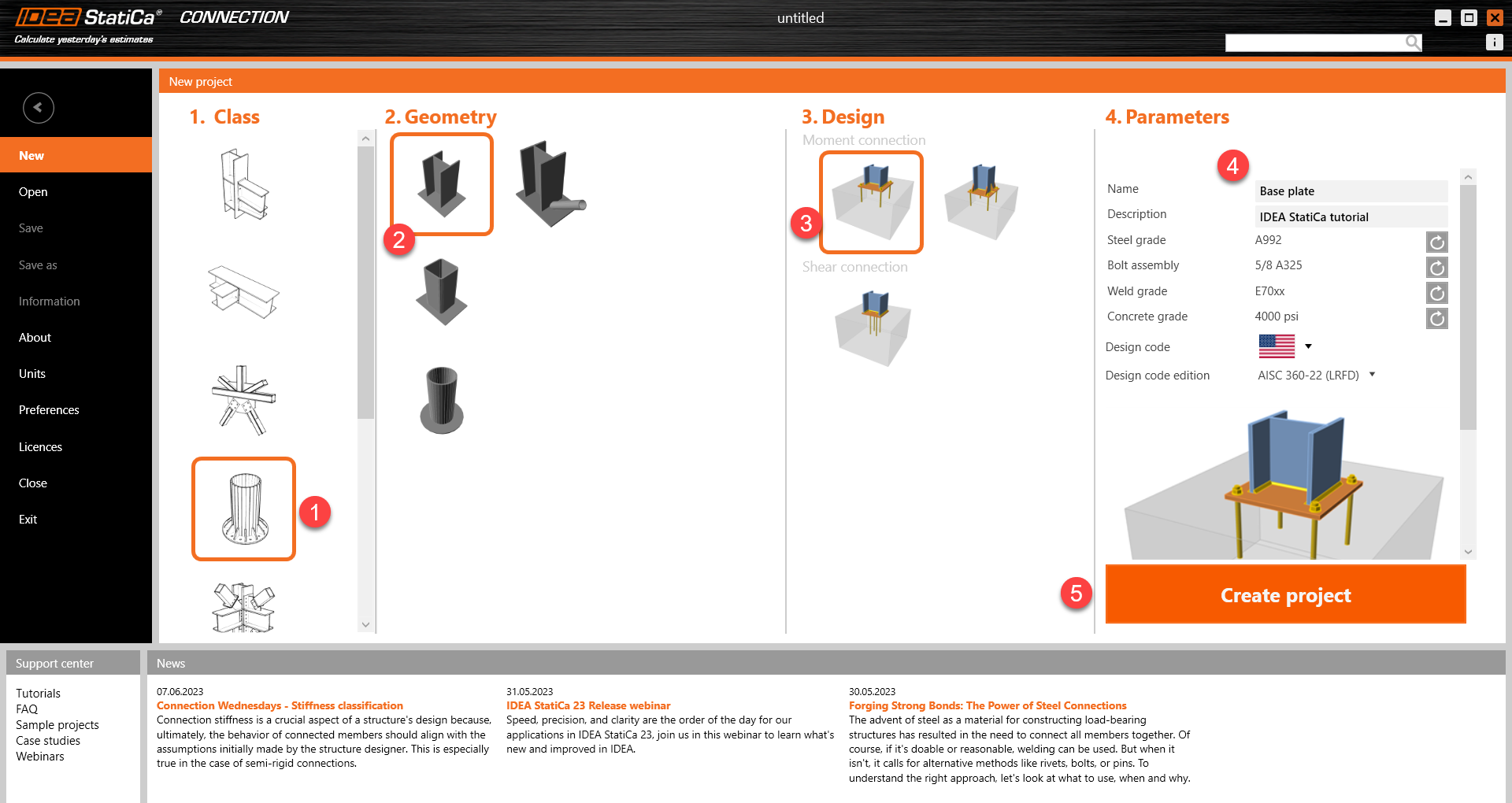
Task: Click the search magnifier icon
Action: click(1413, 42)
